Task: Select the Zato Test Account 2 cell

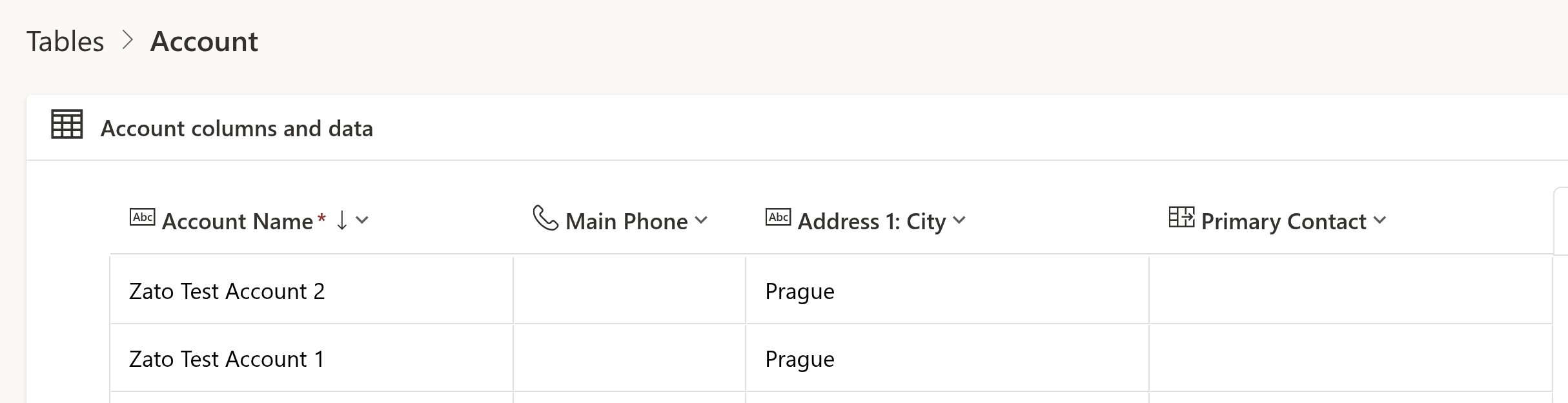Action: [x=227, y=291]
